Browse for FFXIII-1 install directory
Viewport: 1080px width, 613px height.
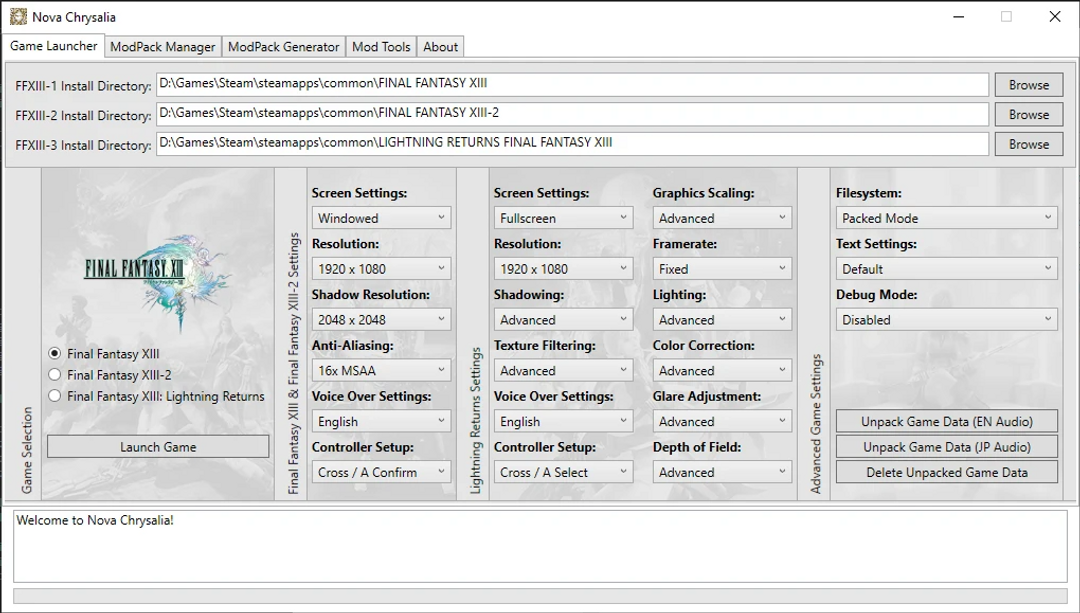pos(1028,85)
